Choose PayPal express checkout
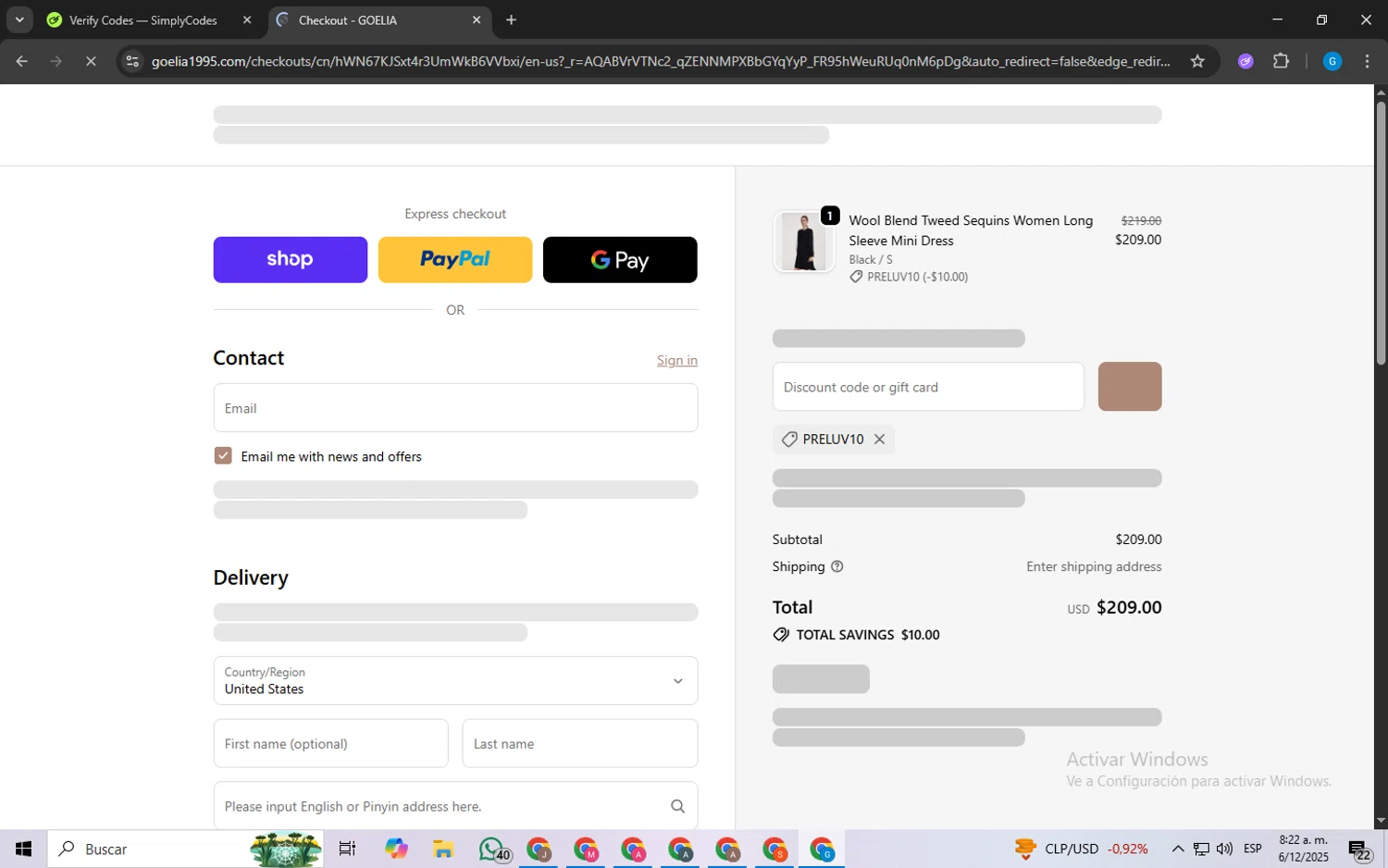Image resolution: width=1388 pixels, height=868 pixels. [x=455, y=259]
